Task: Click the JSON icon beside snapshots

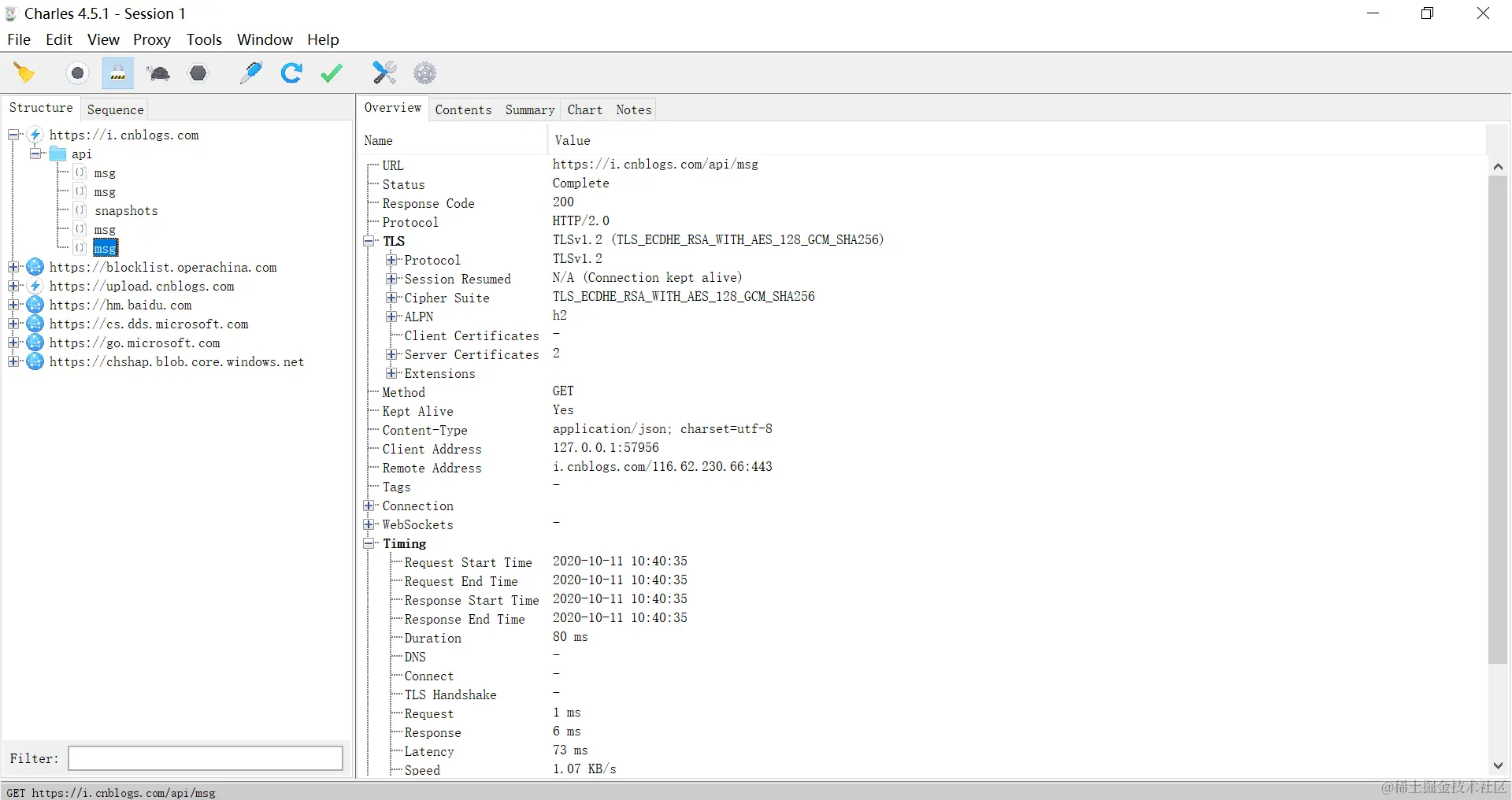Action: click(x=80, y=210)
